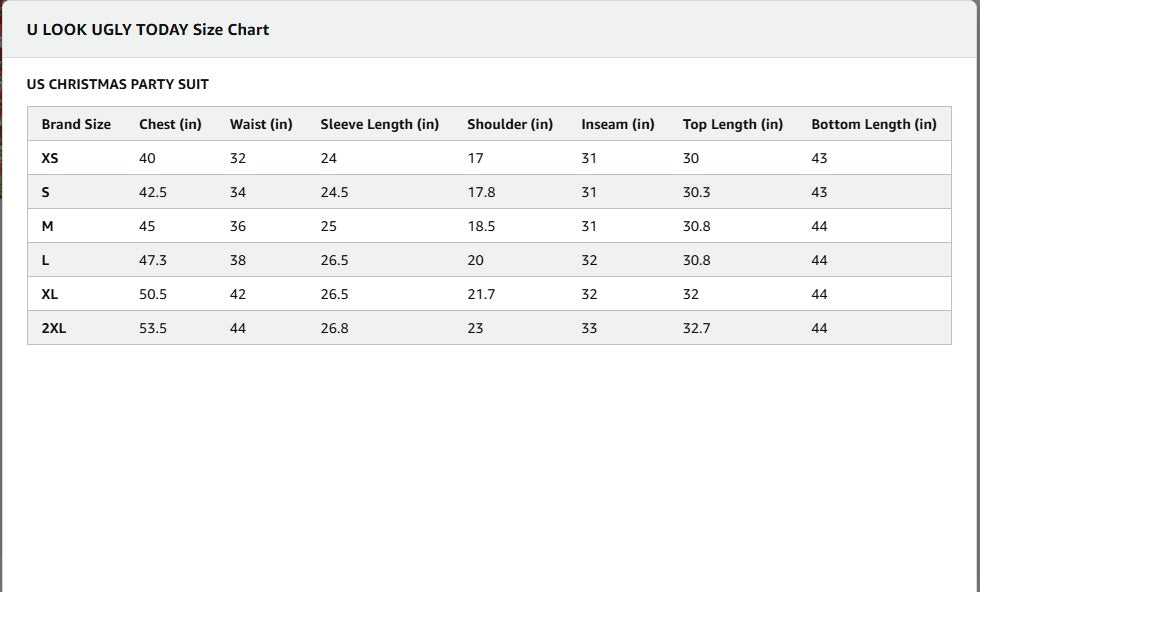This screenshot has height=644, width=1152.
Task: Click the S size row label
Action: pos(46,193)
